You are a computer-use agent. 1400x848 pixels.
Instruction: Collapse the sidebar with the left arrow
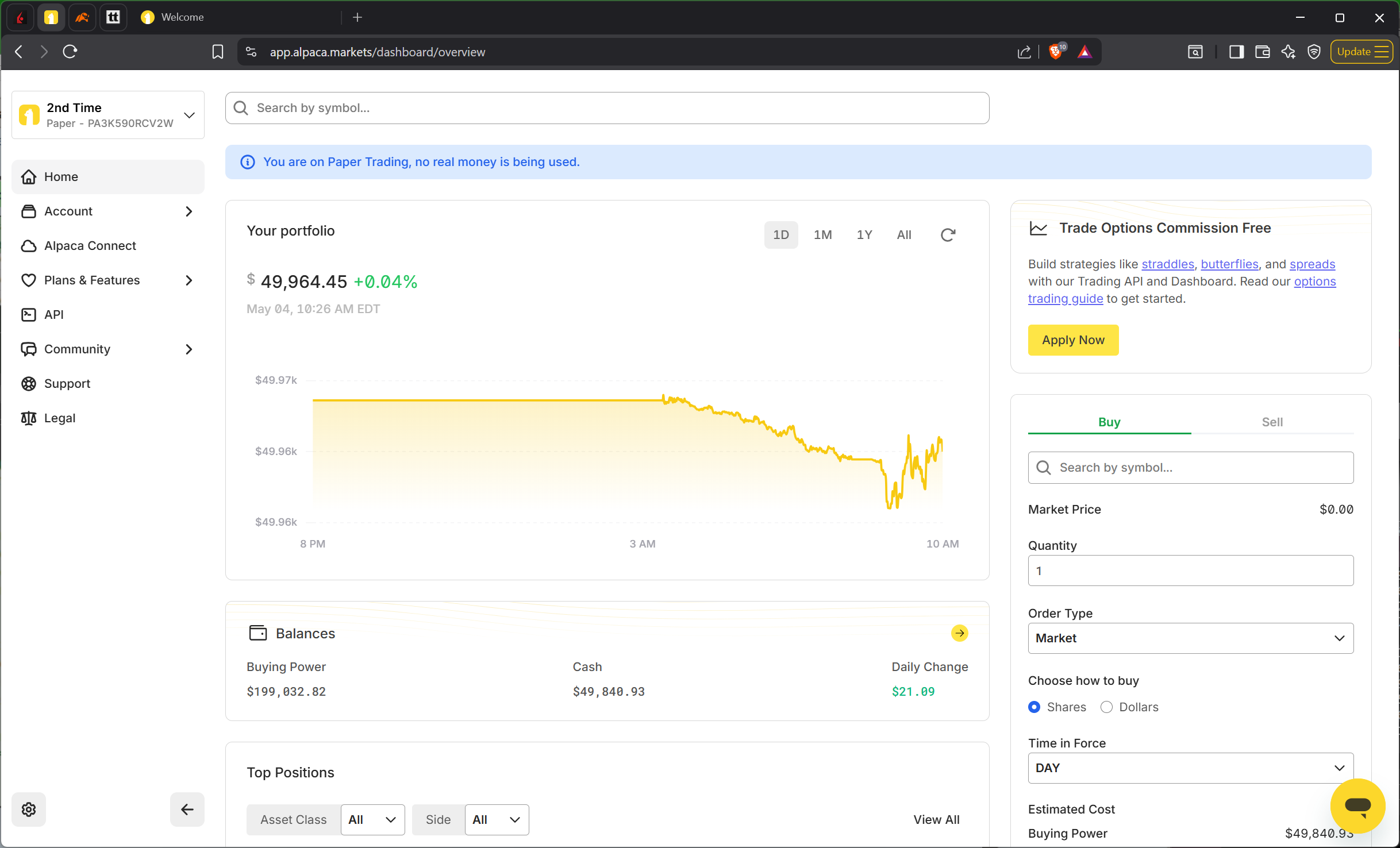(187, 809)
